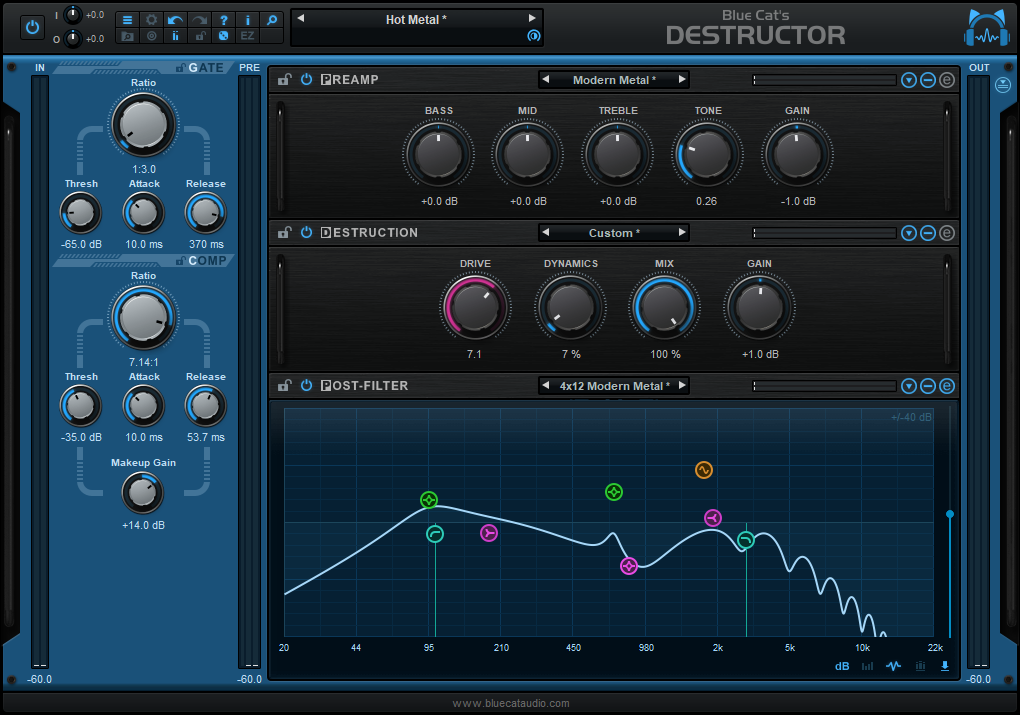Click the POST-FILTER section title label
Screen dimensions: 1020x715
pyautogui.click(x=364, y=385)
